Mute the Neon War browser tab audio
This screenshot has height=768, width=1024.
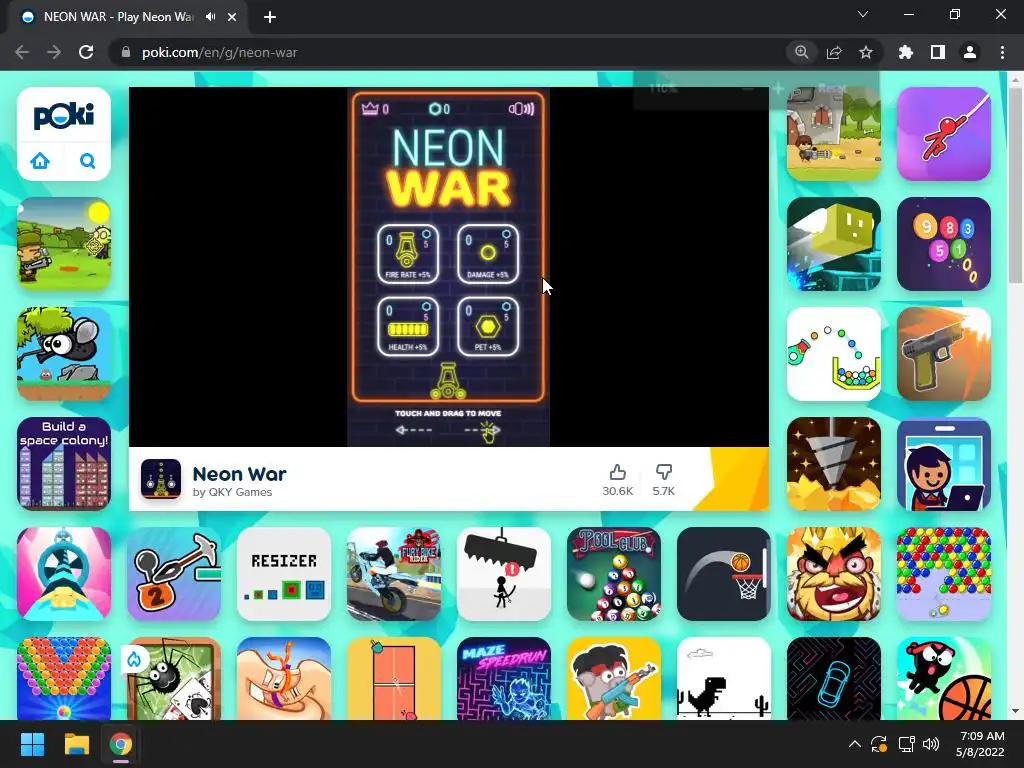pos(210,17)
